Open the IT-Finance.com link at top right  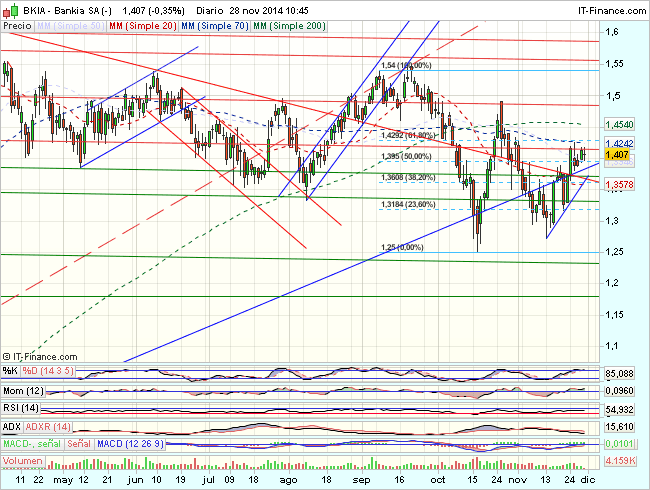[x=612, y=10]
